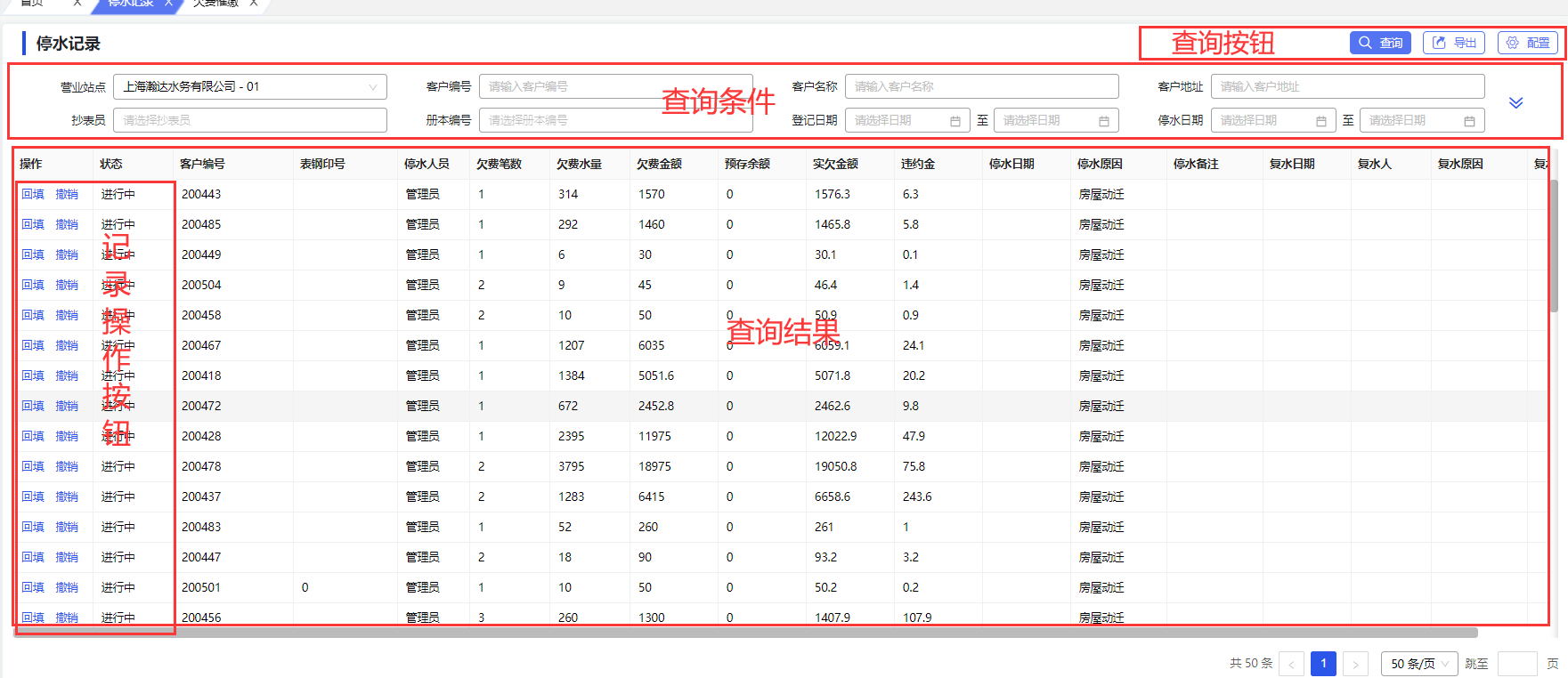Click the 共 50 条 total count text
The image size is (1568, 678).
(x=1251, y=664)
